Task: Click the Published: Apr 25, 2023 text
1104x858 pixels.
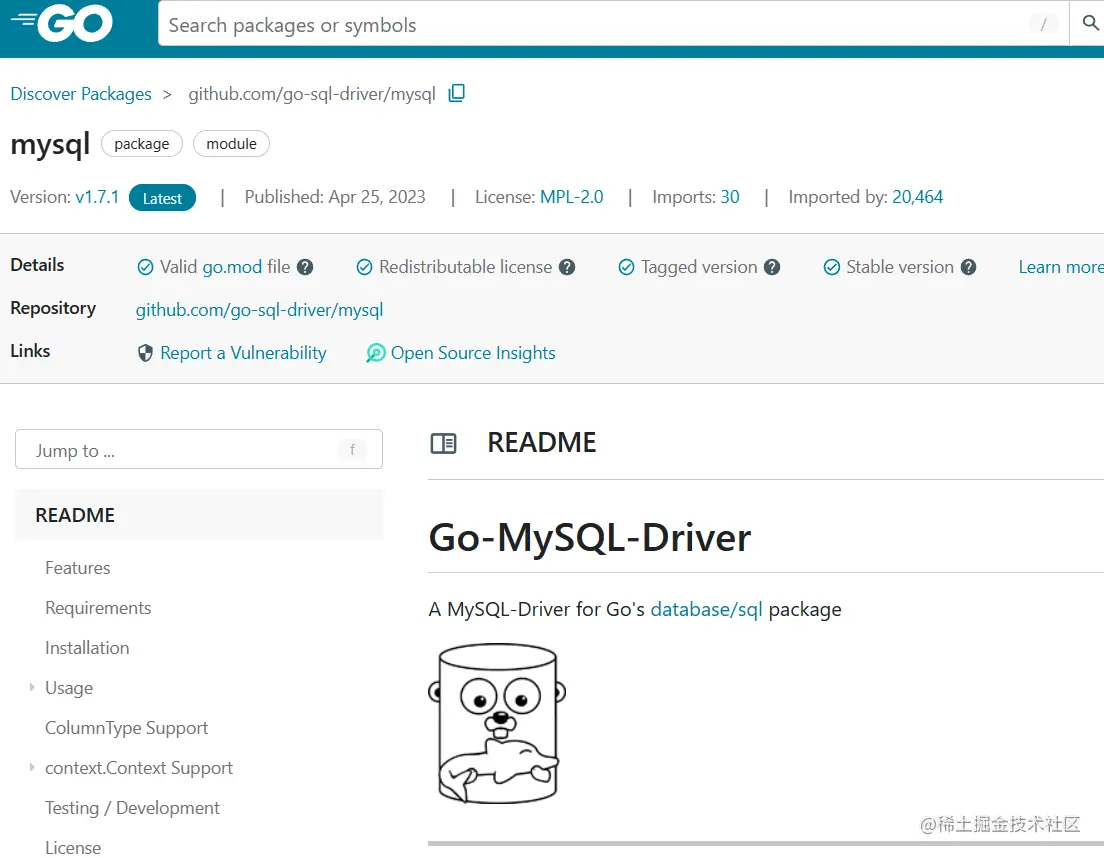Action: point(335,197)
